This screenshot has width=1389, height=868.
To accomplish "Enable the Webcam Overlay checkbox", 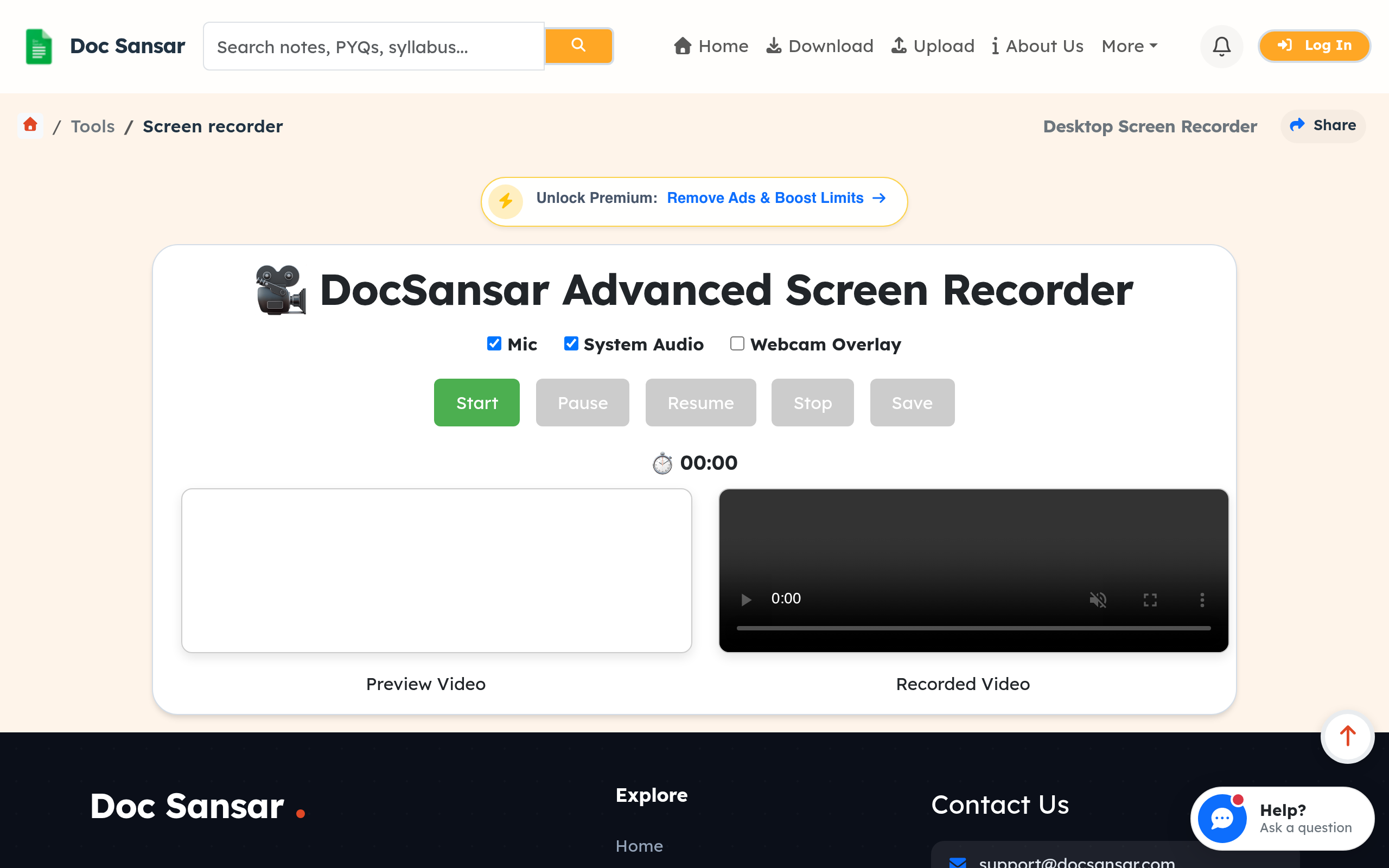I will pyautogui.click(x=737, y=343).
